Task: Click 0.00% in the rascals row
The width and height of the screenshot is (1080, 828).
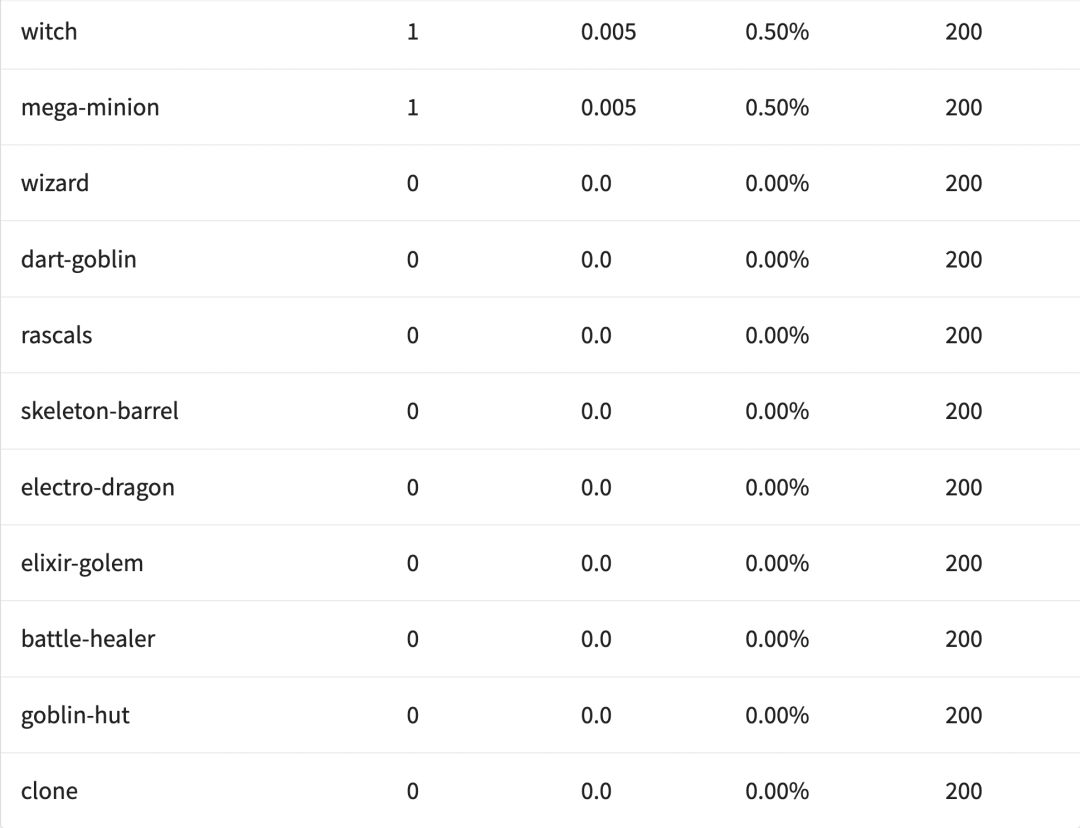Action: pyautogui.click(x=777, y=336)
